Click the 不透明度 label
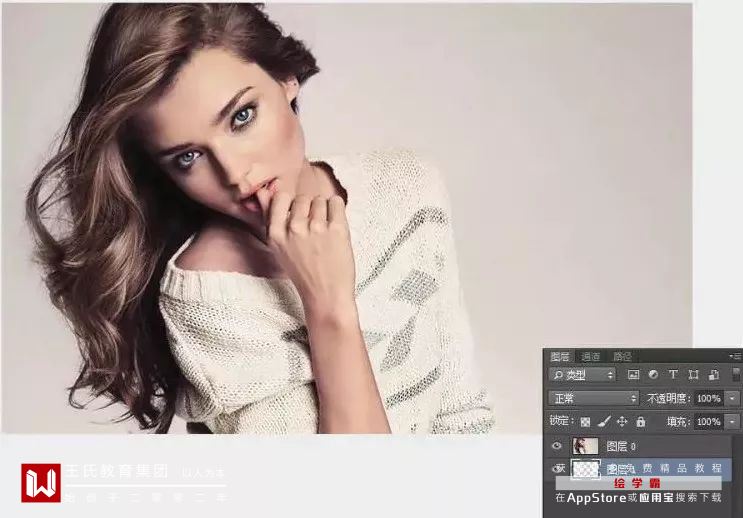This screenshot has height=518, width=743. coord(669,399)
